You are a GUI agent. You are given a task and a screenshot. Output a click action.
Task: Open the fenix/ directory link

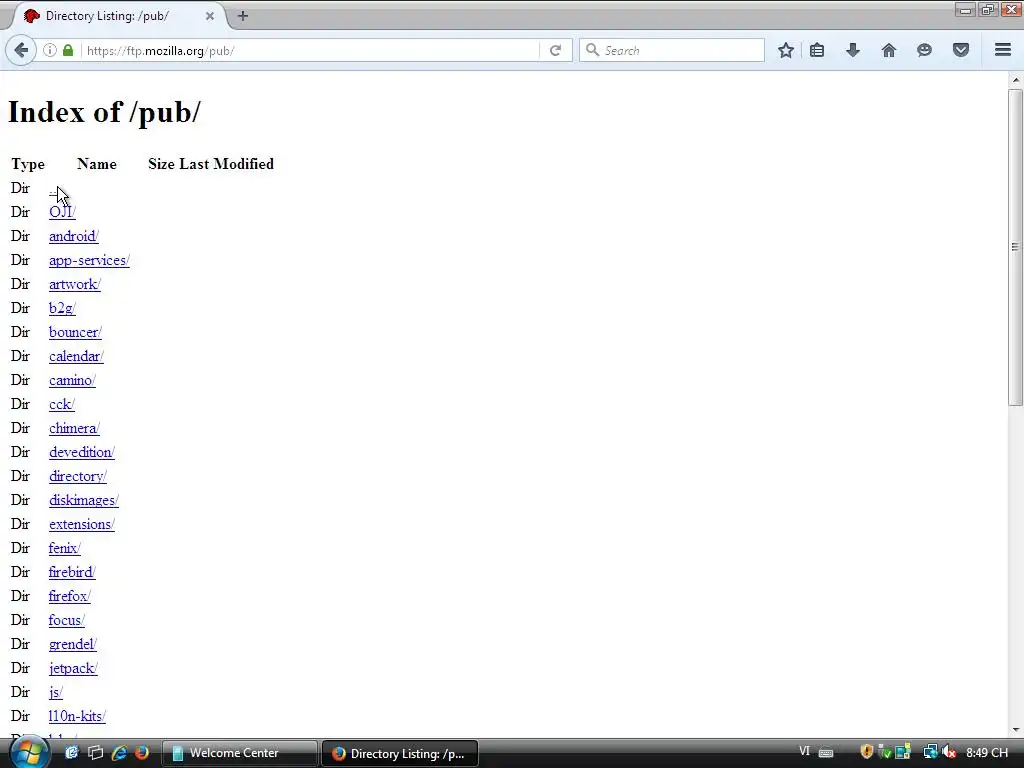[x=65, y=549]
